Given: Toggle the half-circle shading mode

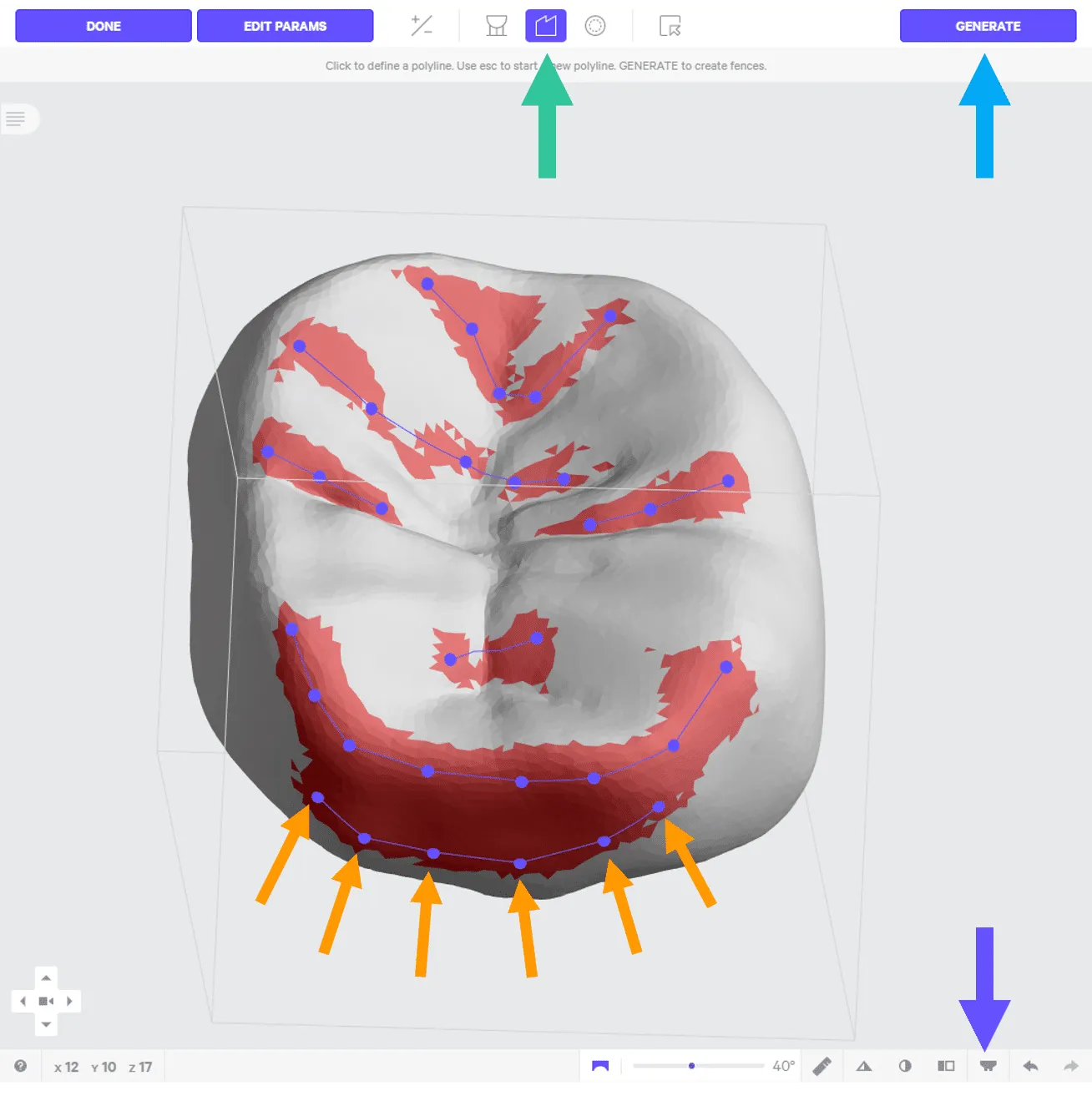Looking at the screenshot, I should pos(905,1066).
